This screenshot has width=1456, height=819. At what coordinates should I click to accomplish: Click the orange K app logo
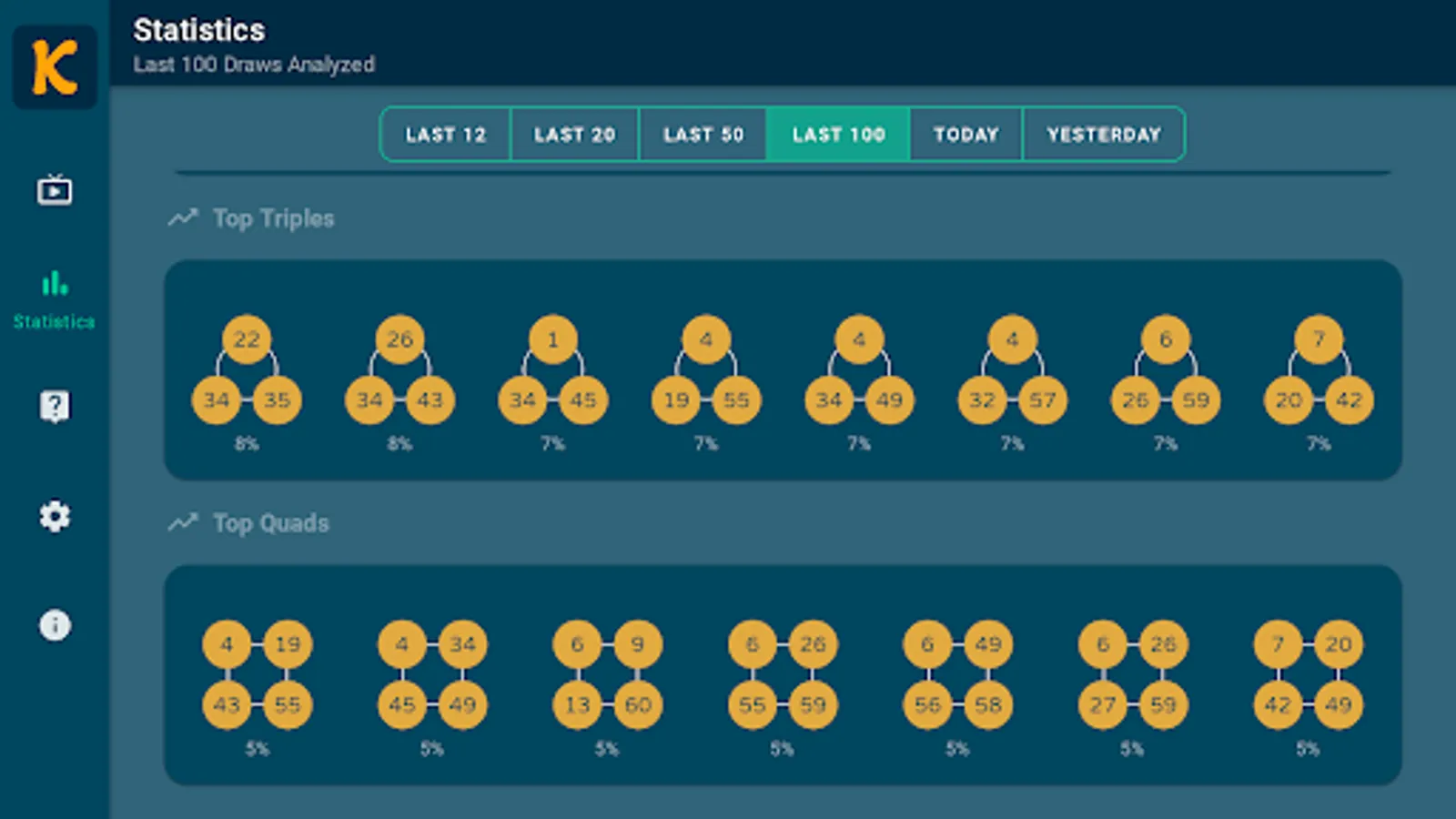[x=55, y=67]
